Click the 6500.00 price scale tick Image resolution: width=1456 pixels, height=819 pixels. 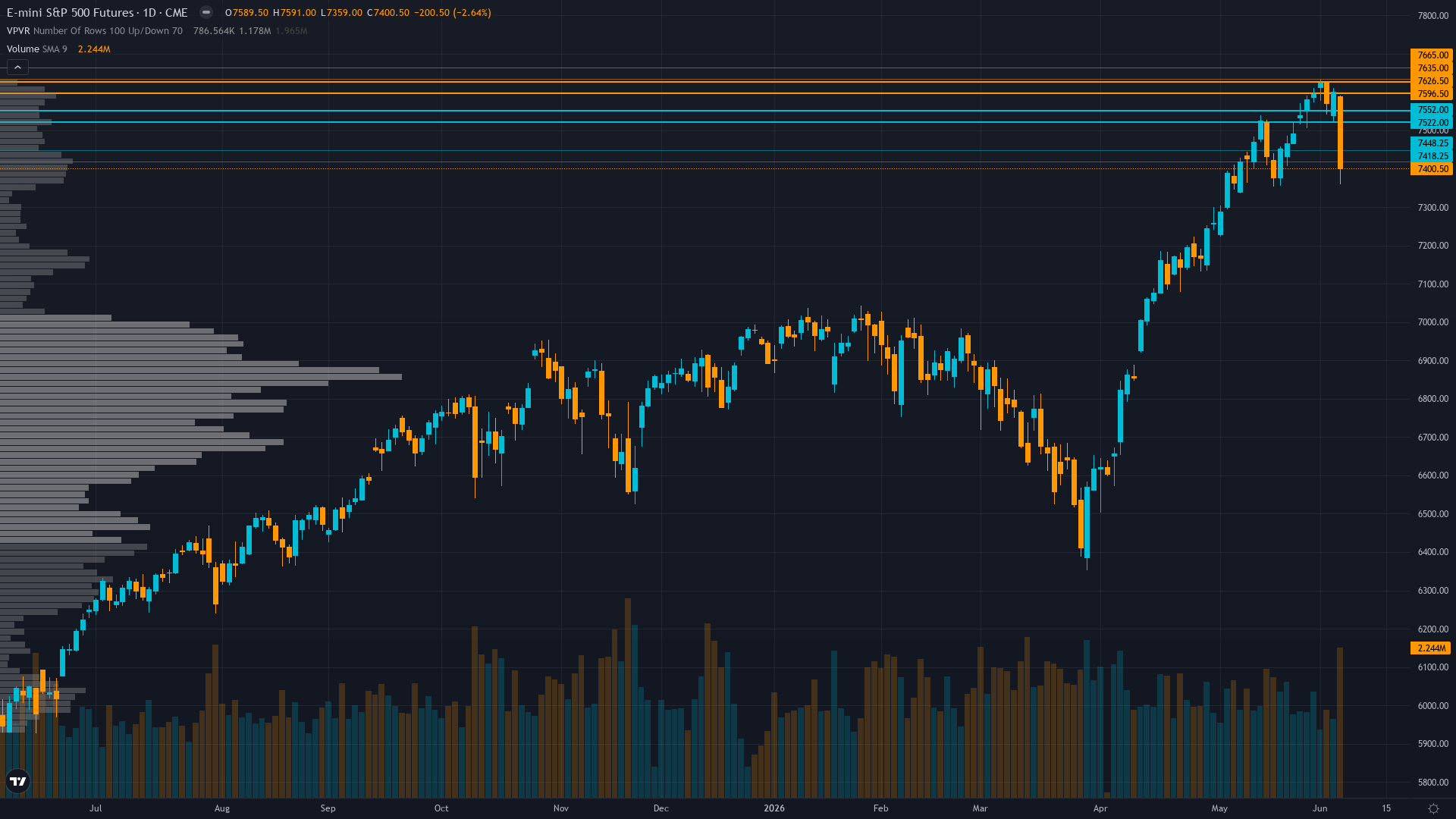(1432, 514)
